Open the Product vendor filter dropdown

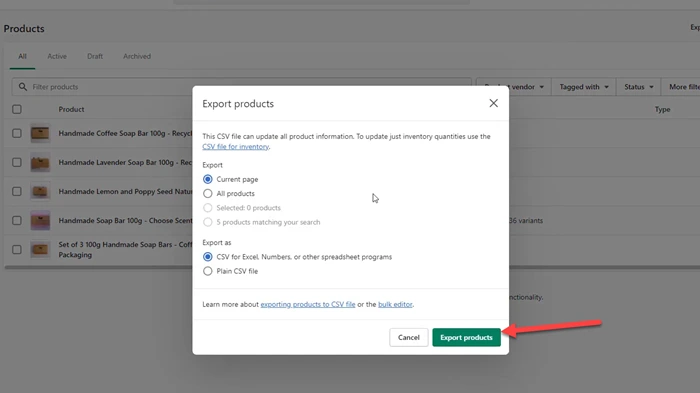click(514, 87)
